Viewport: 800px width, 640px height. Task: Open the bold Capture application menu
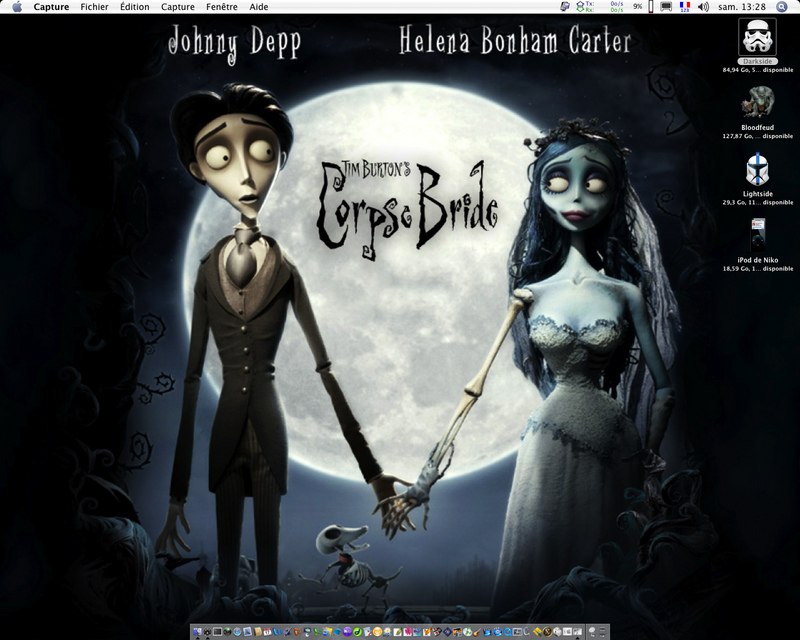pyautogui.click(x=51, y=7)
